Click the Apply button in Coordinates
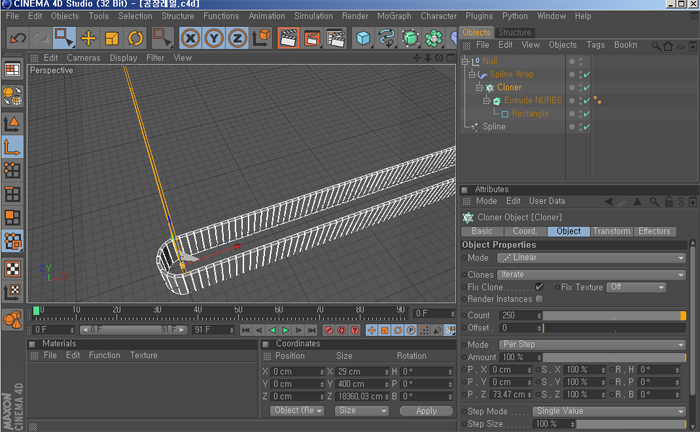This screenshot has height=432, width=700. click(x=426, y=411)
